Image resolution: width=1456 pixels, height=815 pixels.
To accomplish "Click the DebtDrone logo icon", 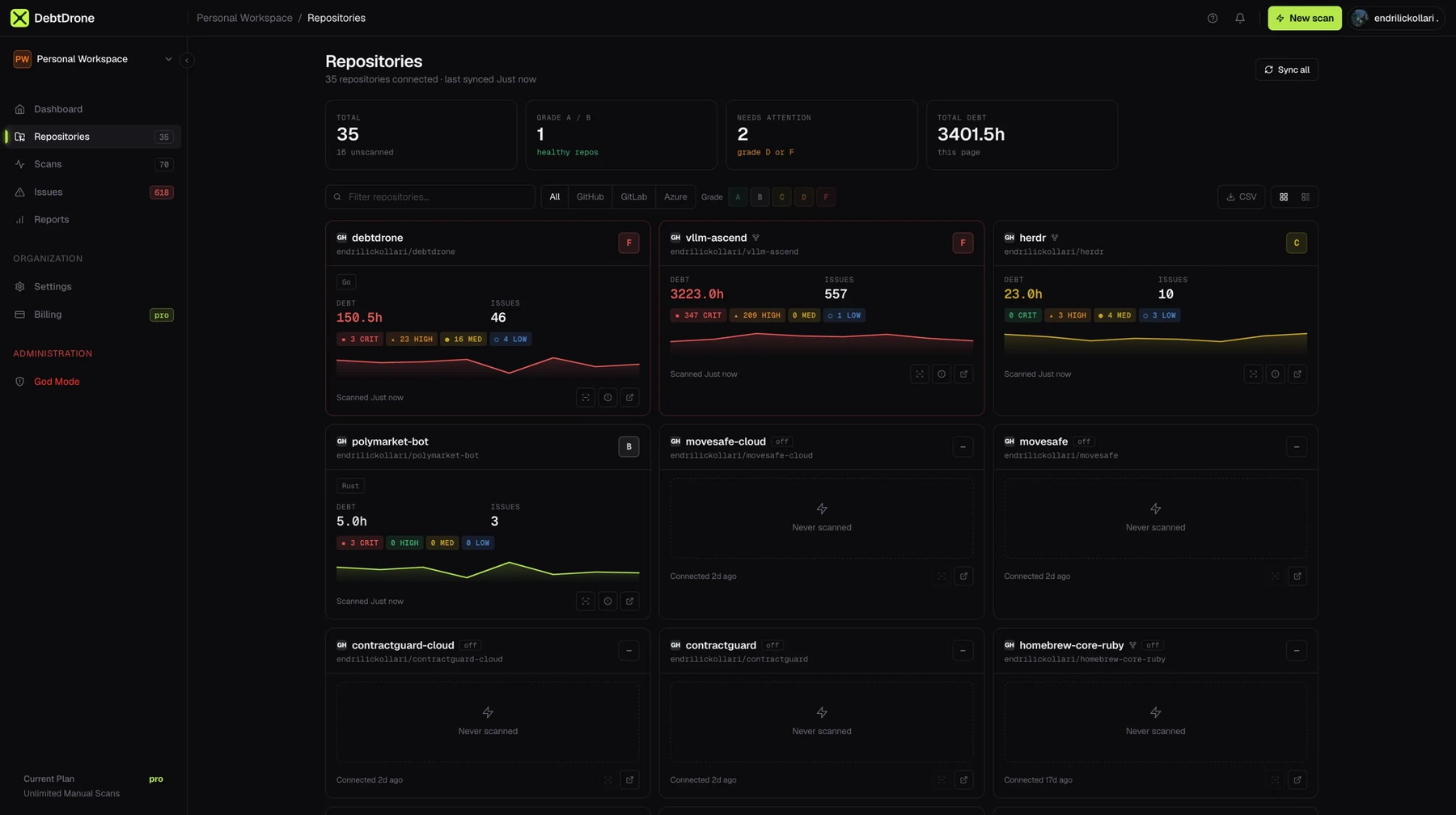I will [19, 18].
